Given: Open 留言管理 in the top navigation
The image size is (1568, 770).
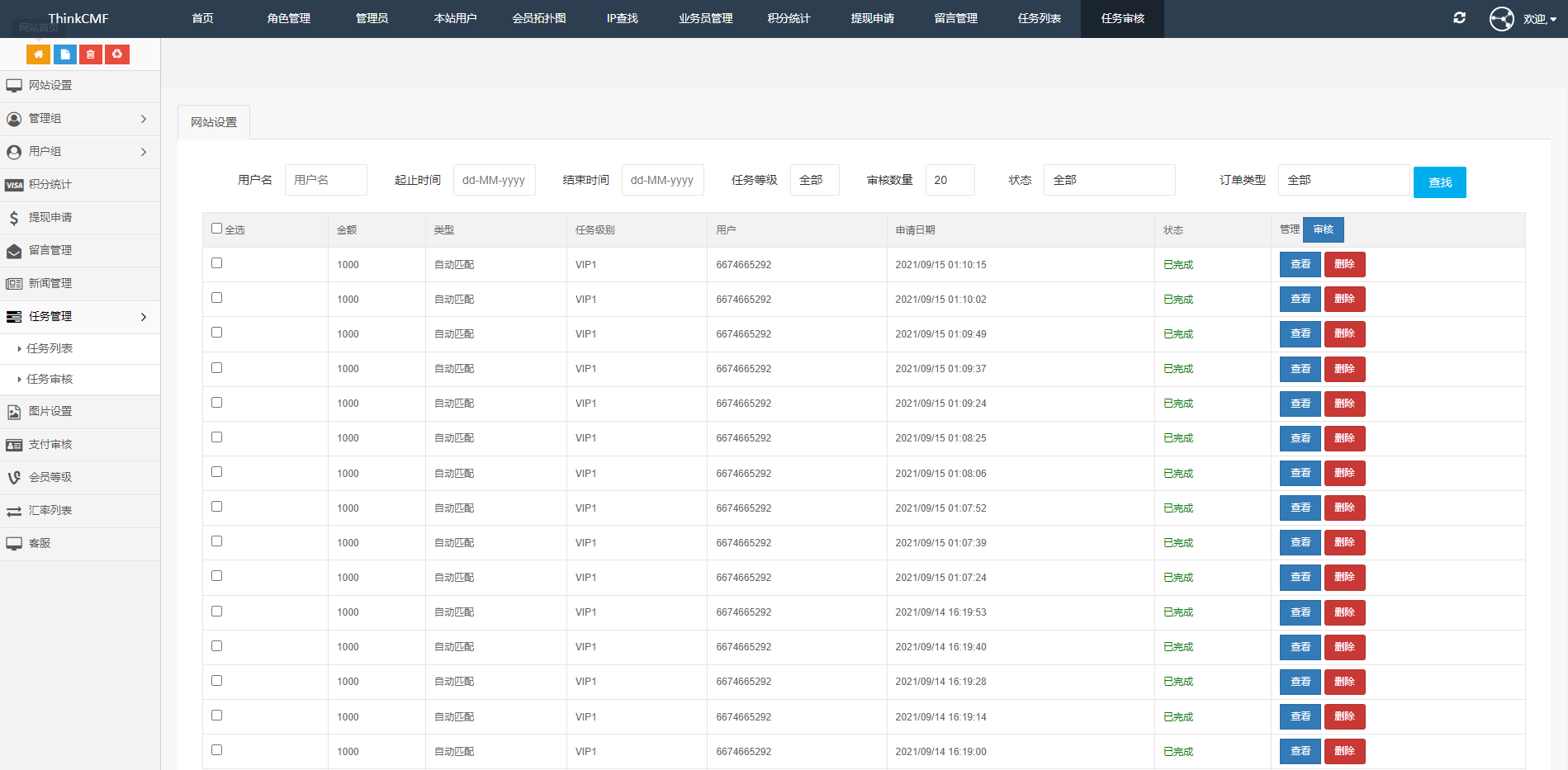Looking at the screenshot, I should 956,18.
